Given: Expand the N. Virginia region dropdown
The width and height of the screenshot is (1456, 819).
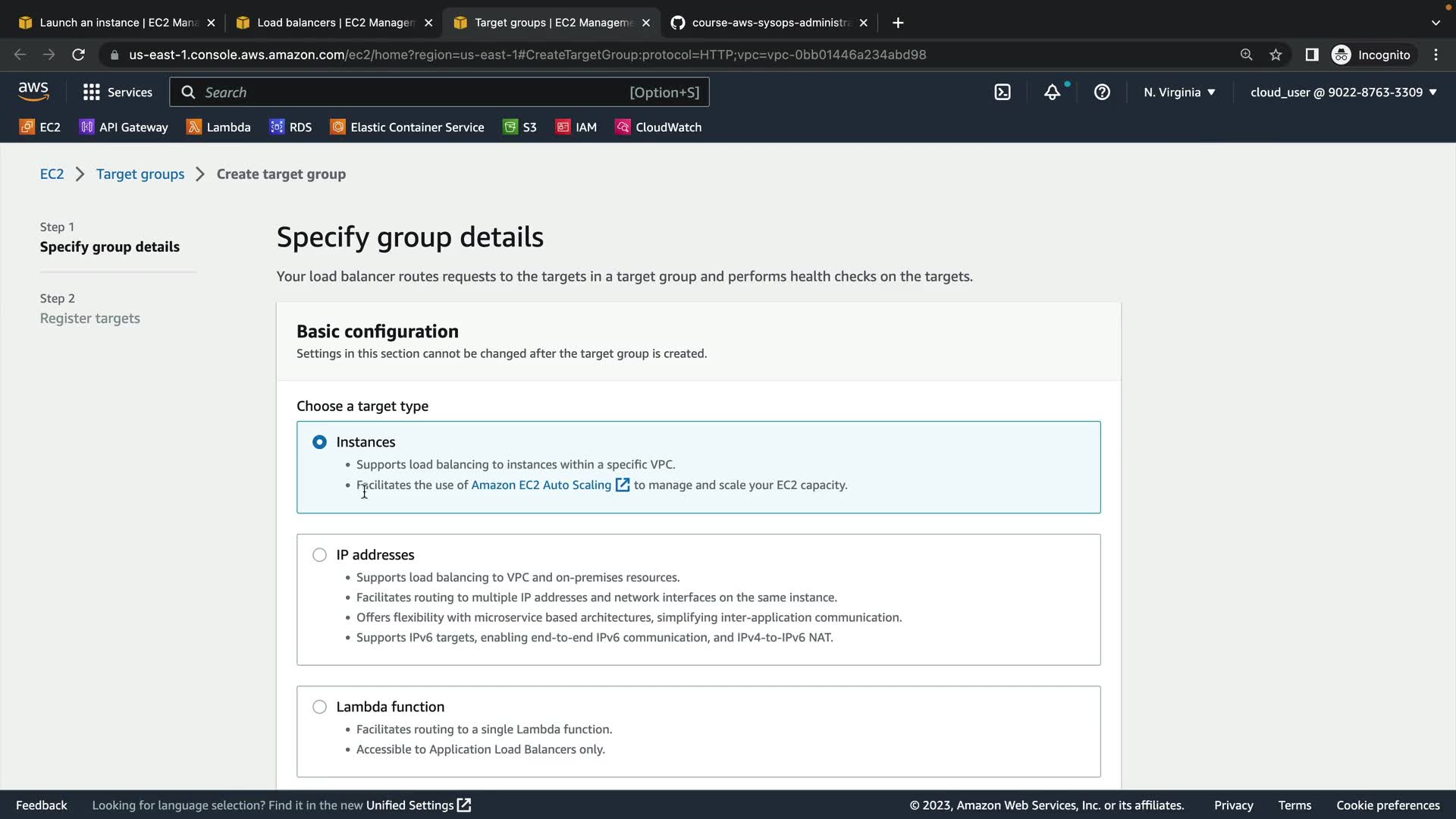Looking at the screenshot, I should (x=1179, y=93).
